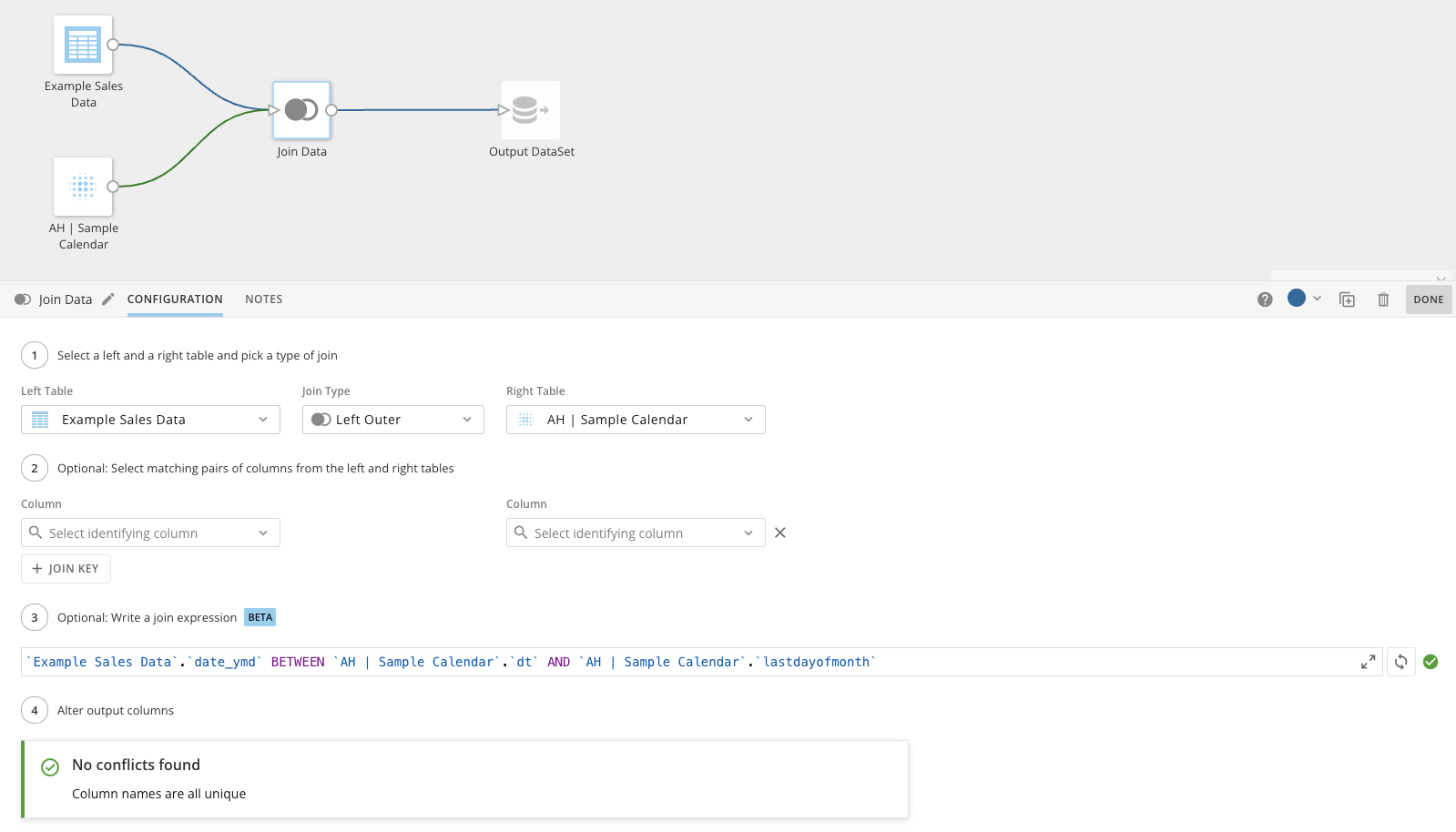Click search icon in left column selector
1456x832 pixels.
tap(36, 533)
